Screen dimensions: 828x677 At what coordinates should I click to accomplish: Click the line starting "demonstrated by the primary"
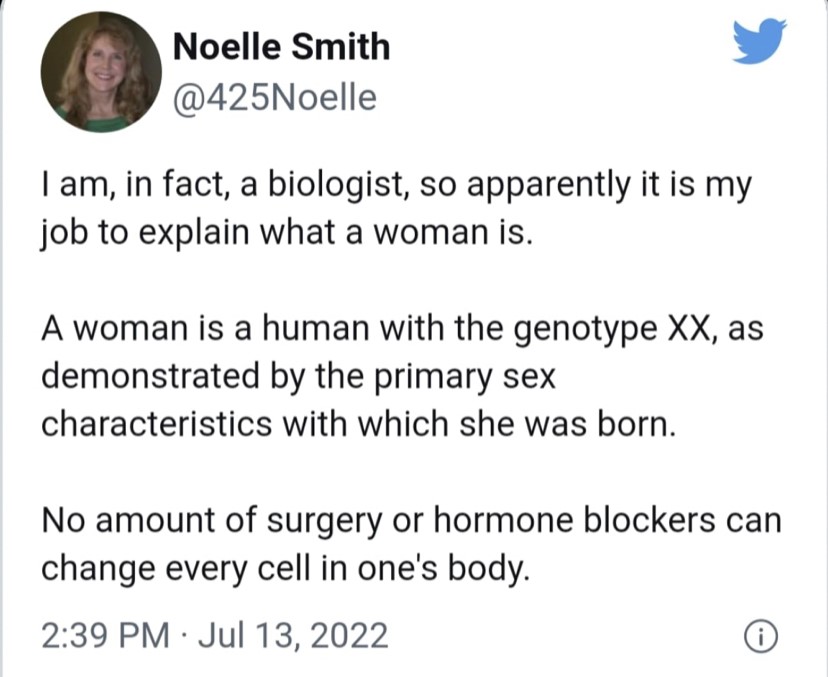coord(297,376)
